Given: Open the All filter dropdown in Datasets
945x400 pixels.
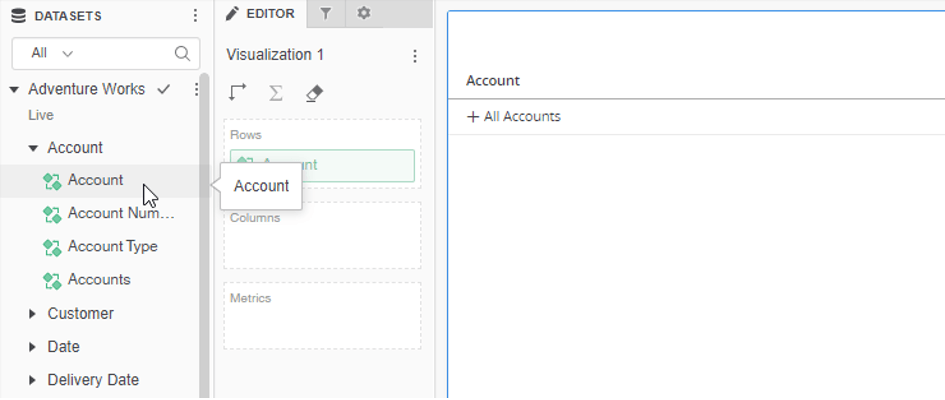Looking at the screenshot, I should coord(52,53).
